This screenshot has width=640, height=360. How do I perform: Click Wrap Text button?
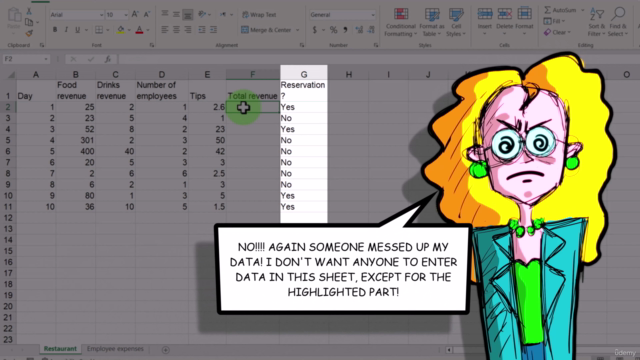pyautogui.click(x=259, y=15)
